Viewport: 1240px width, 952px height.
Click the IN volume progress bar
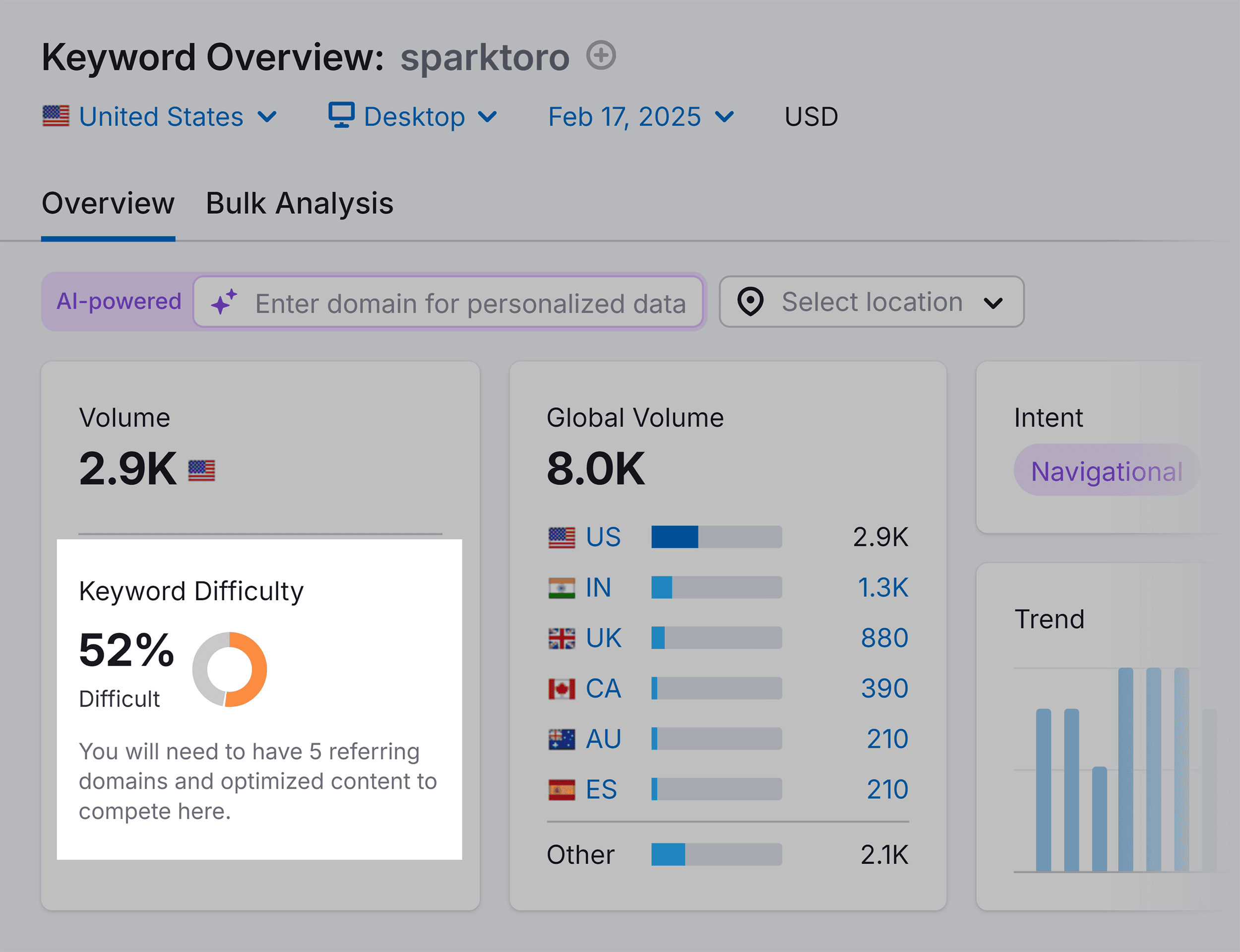(x=717, y=588)
